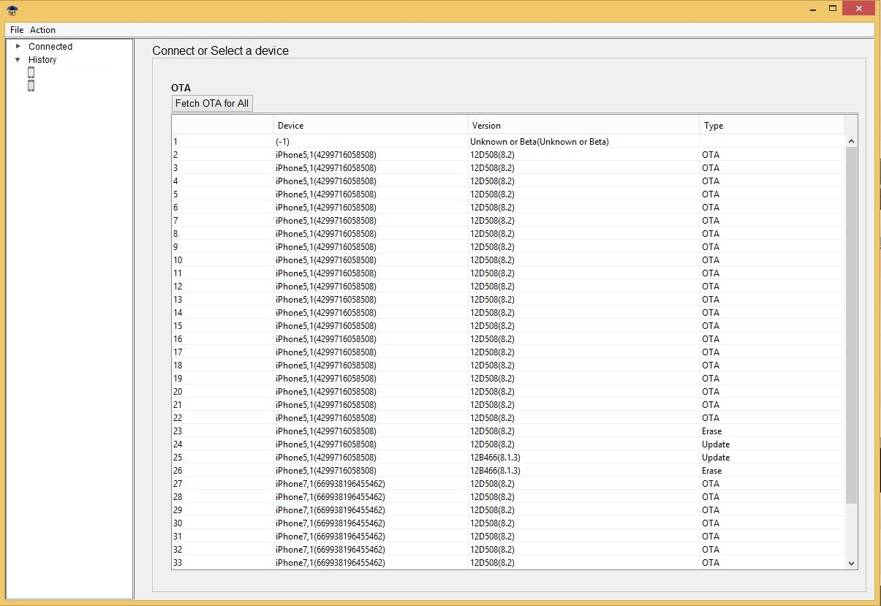Minimize the application window

coord(813,9)
